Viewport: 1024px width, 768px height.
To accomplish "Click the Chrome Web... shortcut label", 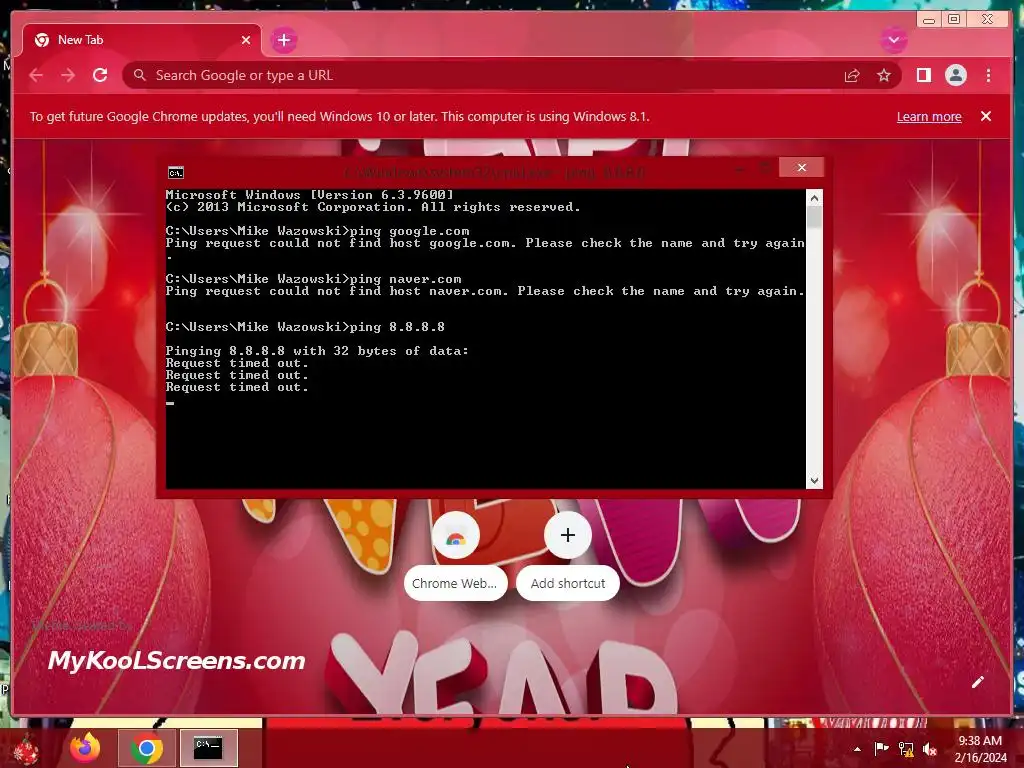I will [455, 583].
